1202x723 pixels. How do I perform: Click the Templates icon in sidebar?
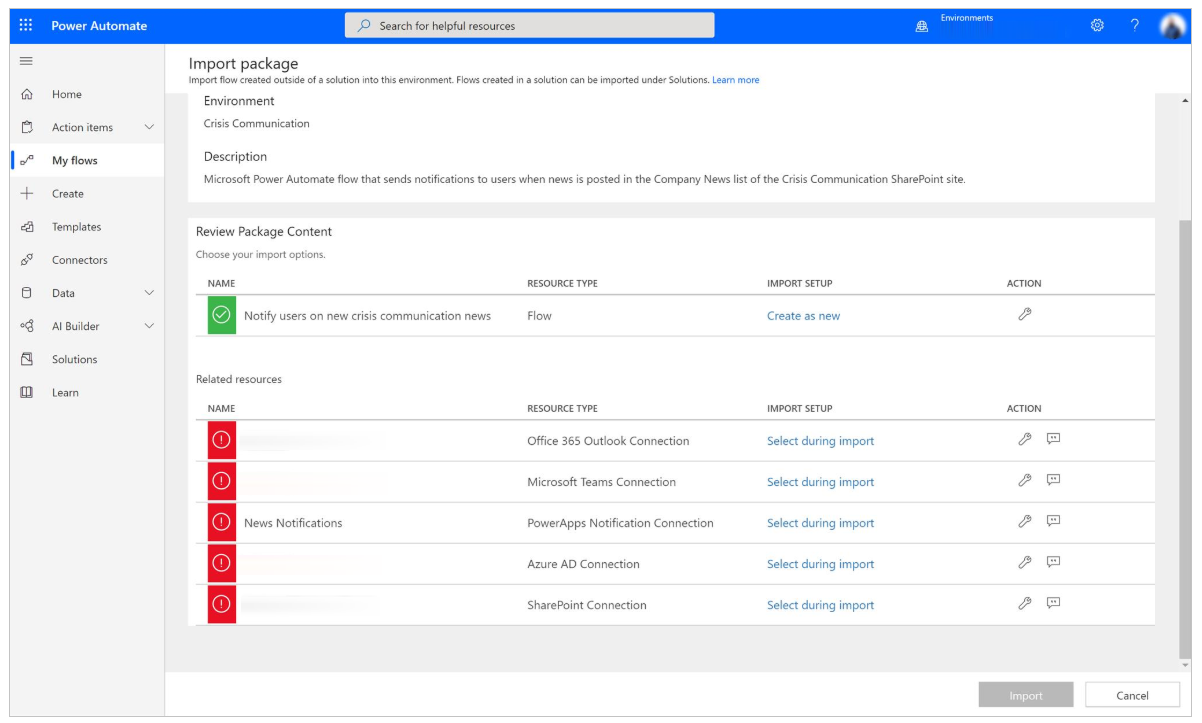pyautogui.click(x=27, y=227)
